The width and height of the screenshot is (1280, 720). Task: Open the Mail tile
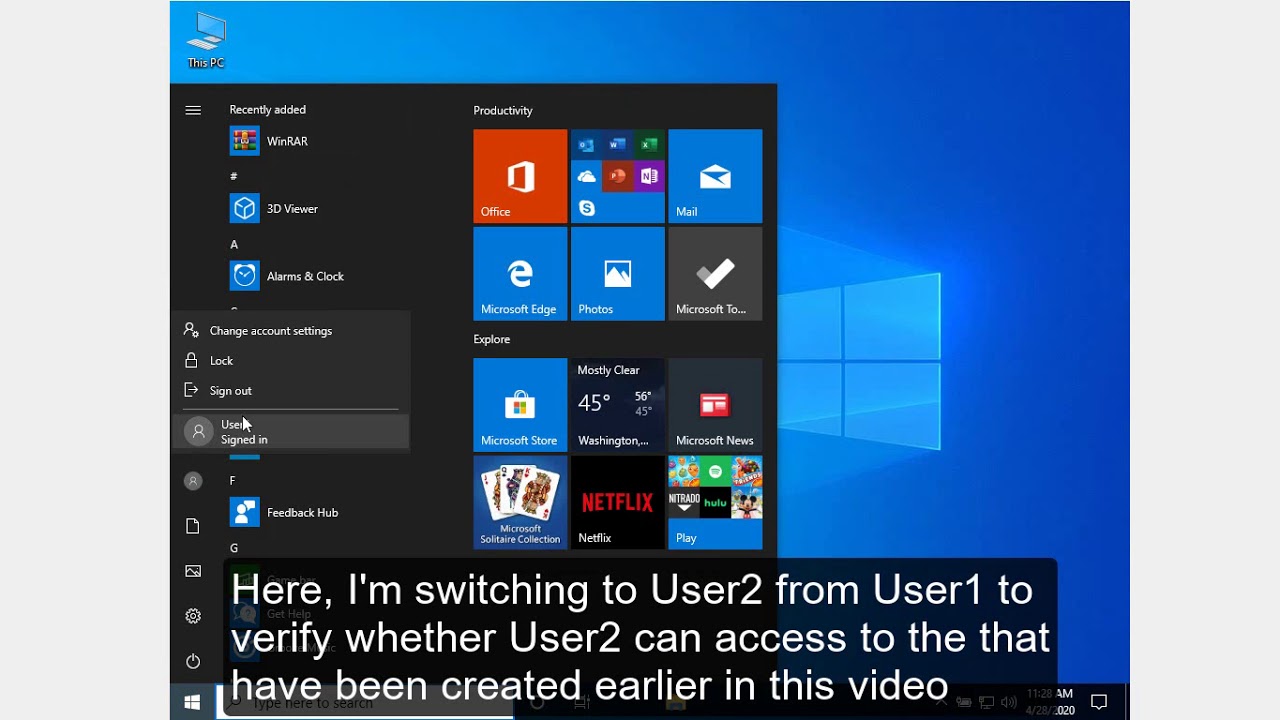[x=715, y=176]
